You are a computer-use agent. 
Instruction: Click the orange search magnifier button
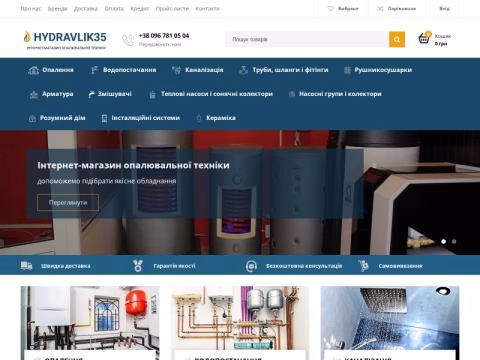coord(397,39)
